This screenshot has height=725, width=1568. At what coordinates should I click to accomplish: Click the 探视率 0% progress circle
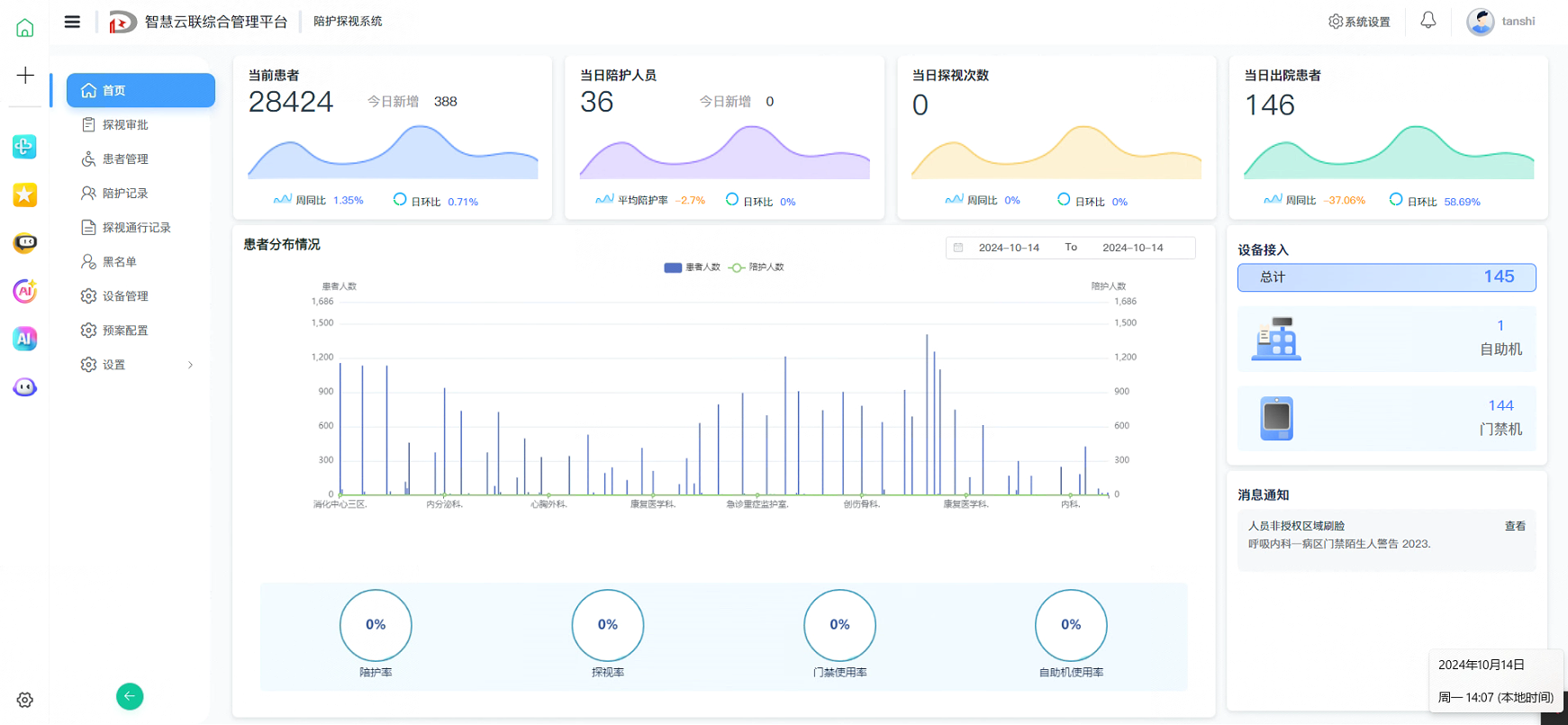(x=608, y=625)
